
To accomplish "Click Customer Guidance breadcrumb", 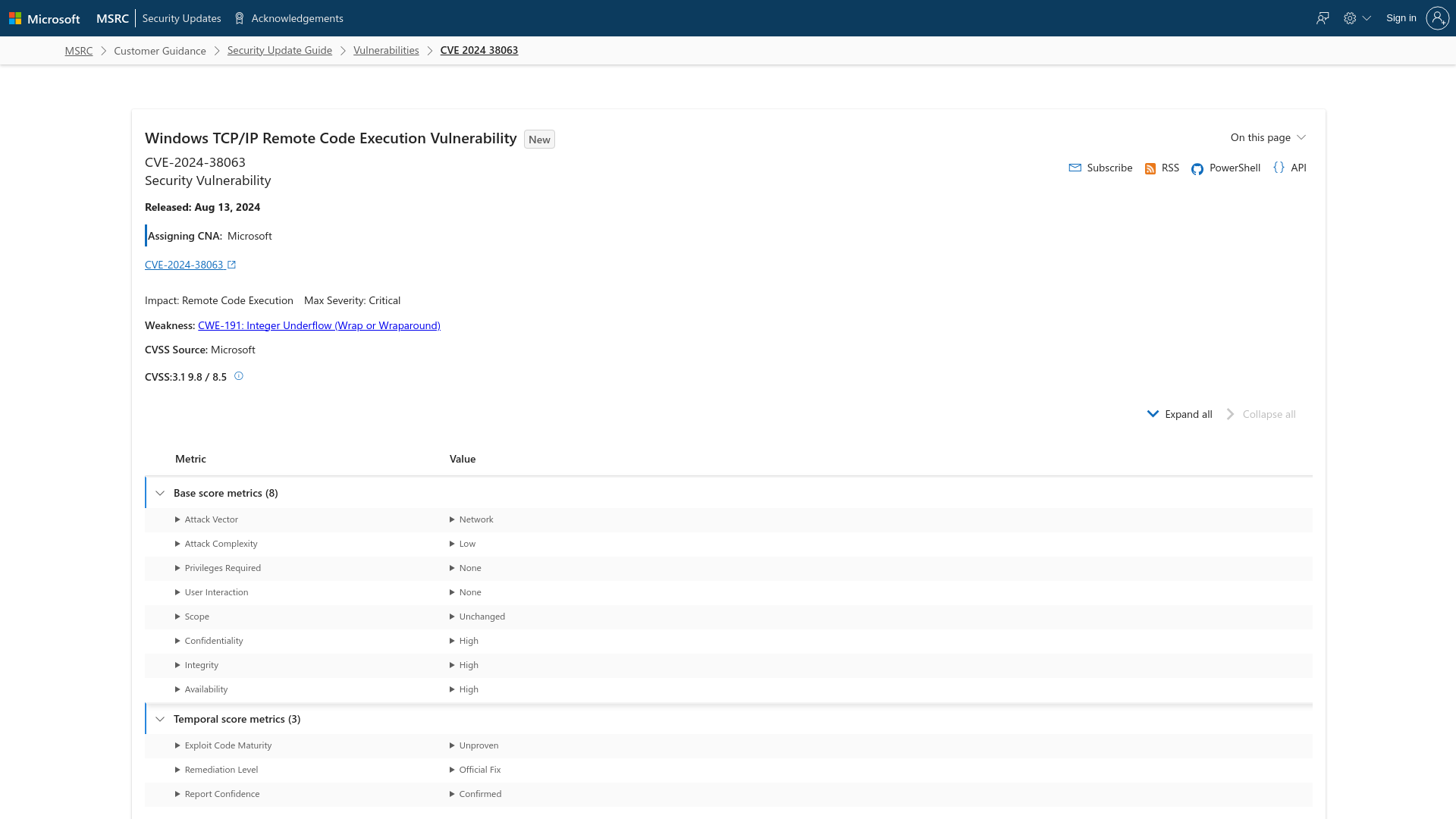I will [160, 51].
